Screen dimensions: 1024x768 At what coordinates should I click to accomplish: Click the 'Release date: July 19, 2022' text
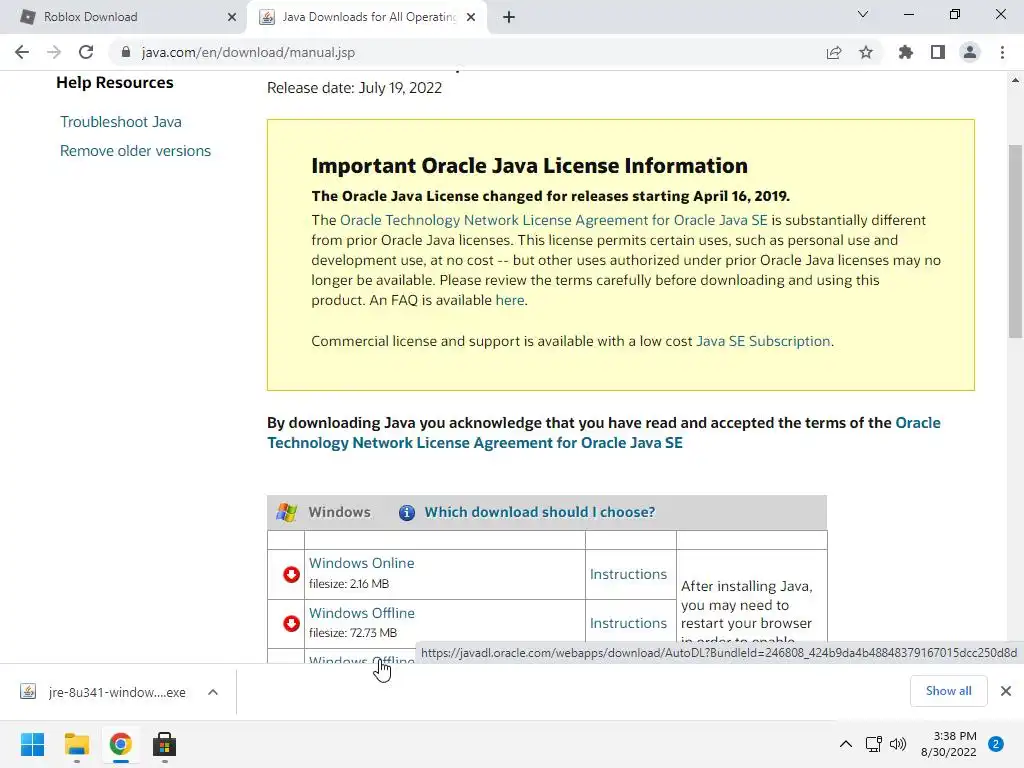tap(354, 88)
